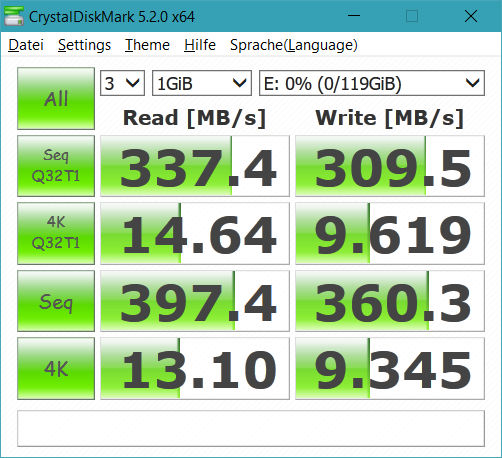
Task: Open the test size dropdown showing 1GiB
Action: [202, 83]
